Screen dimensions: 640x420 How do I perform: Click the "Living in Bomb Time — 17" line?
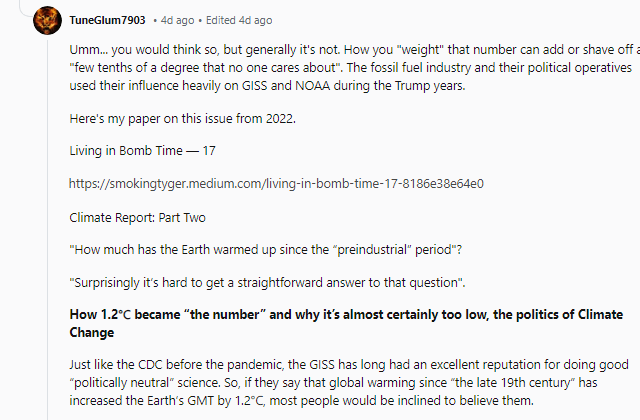[x=142, y=151]
